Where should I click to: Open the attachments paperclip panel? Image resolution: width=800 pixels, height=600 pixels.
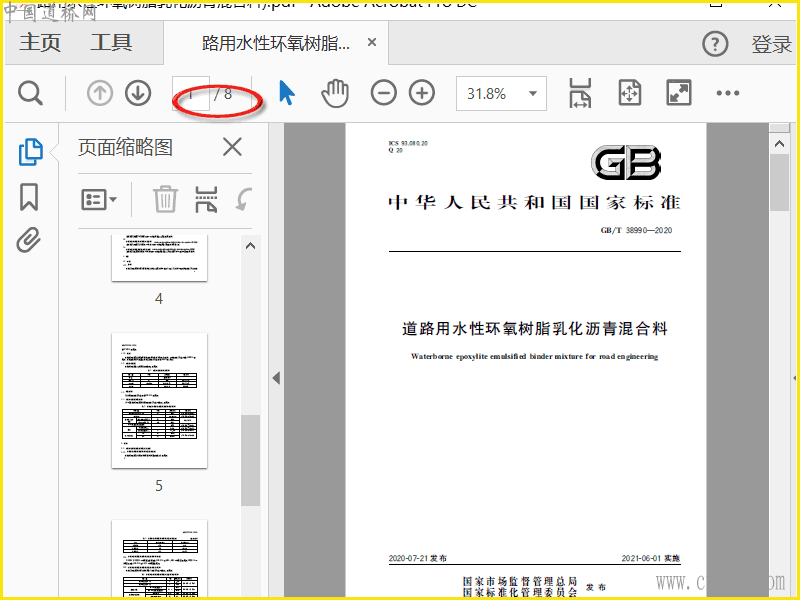pos(29,240)
